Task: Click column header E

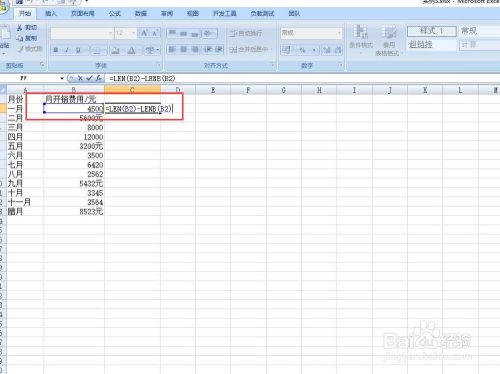Action: [213, 90]
